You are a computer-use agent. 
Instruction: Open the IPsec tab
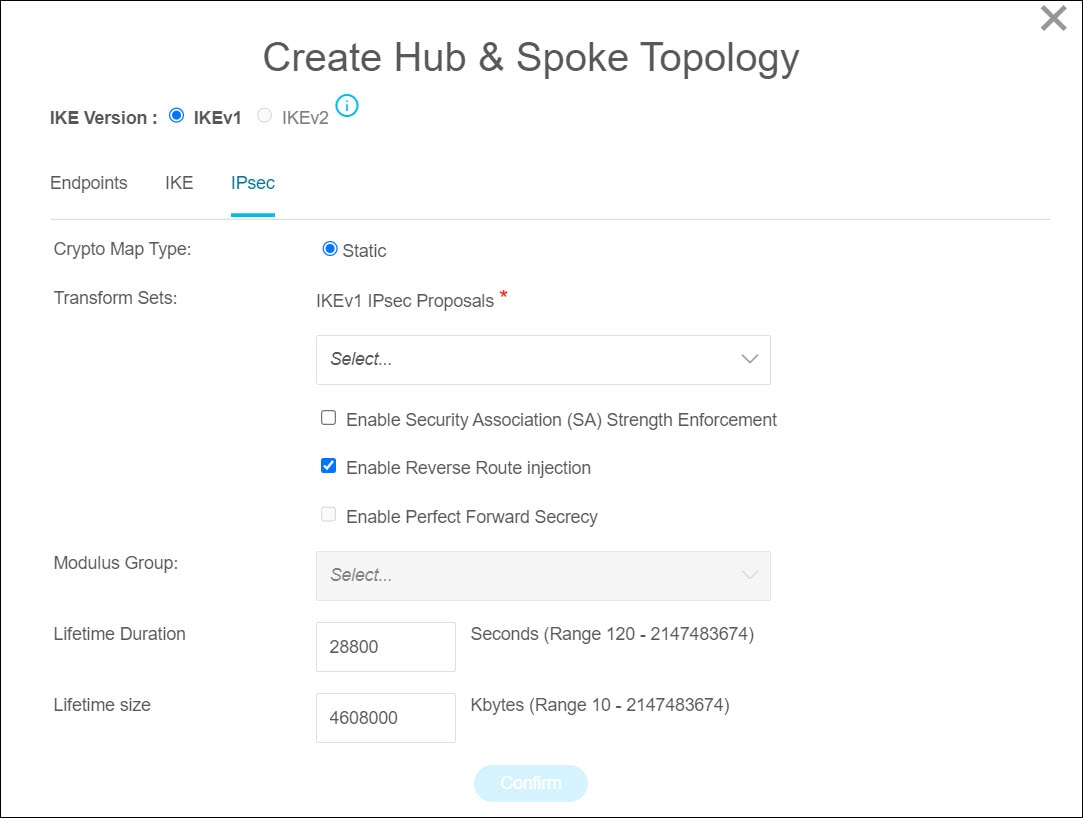(253, 183)
